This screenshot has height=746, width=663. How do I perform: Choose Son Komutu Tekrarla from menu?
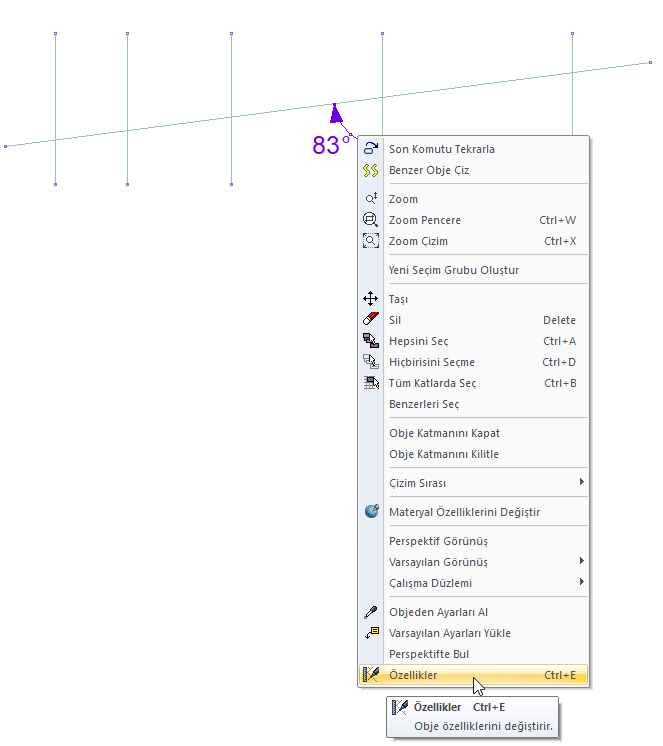[x=473, y=149]
